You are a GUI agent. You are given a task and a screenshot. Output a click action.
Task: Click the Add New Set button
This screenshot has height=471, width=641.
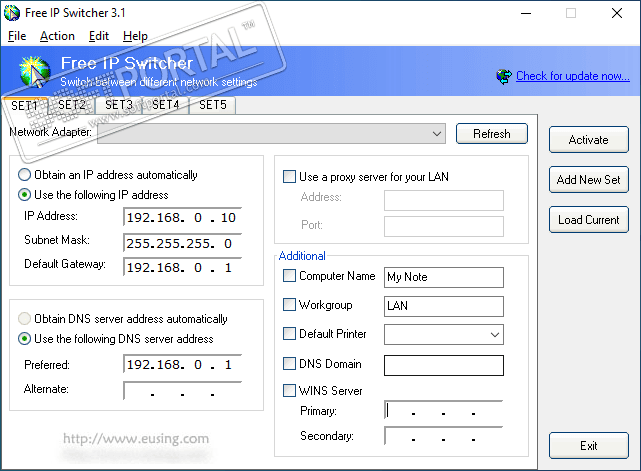[589, 179]
